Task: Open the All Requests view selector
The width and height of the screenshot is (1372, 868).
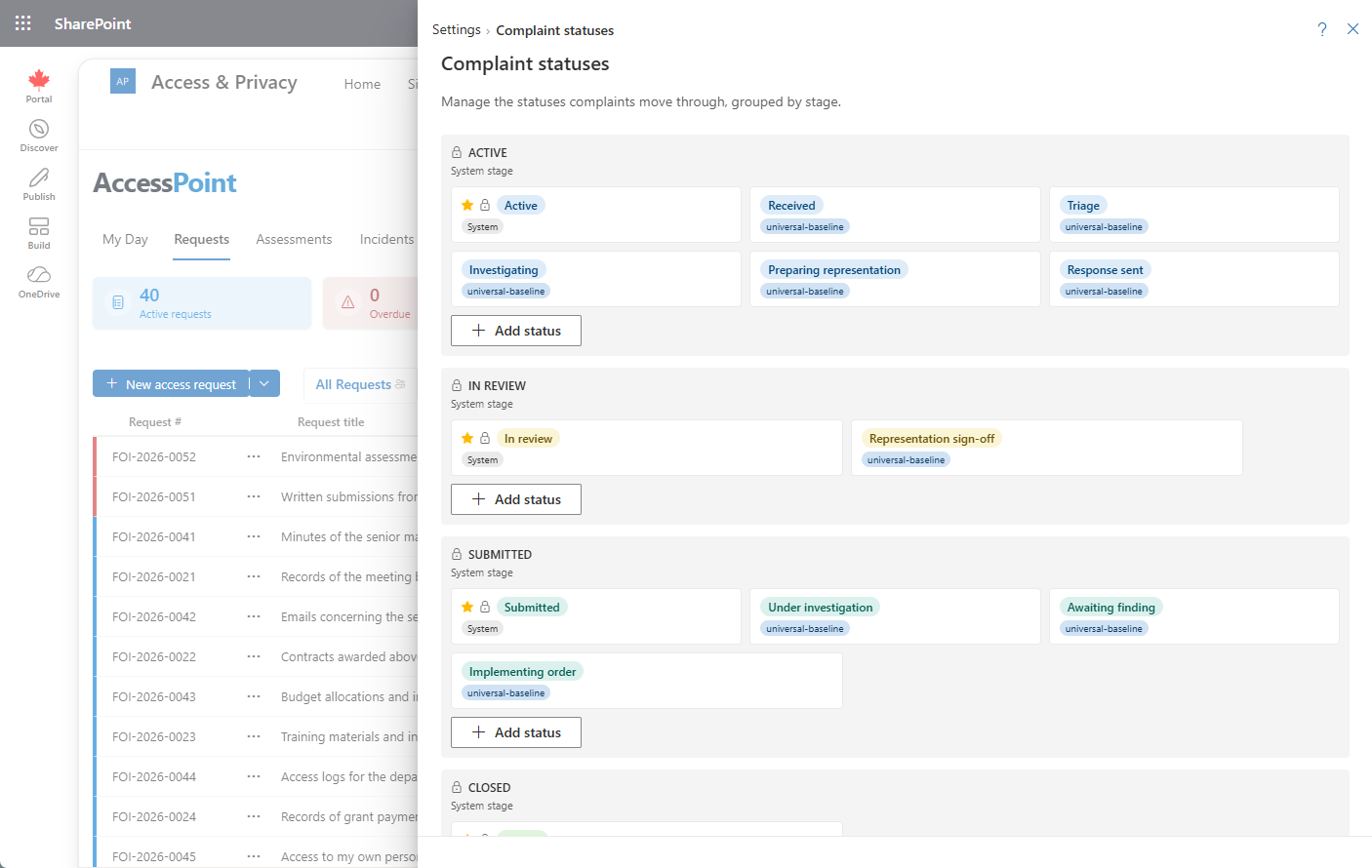Action: pyautogui.click(x=360, y=384)
